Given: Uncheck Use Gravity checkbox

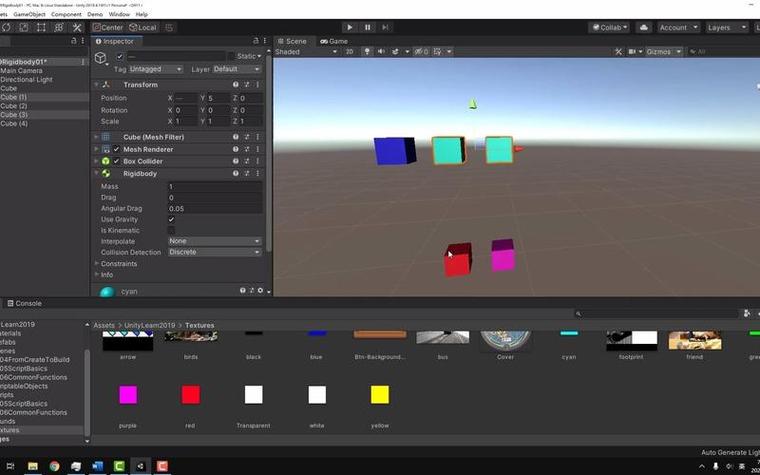Looking at the screenshot, I should (x=171, y=219).
